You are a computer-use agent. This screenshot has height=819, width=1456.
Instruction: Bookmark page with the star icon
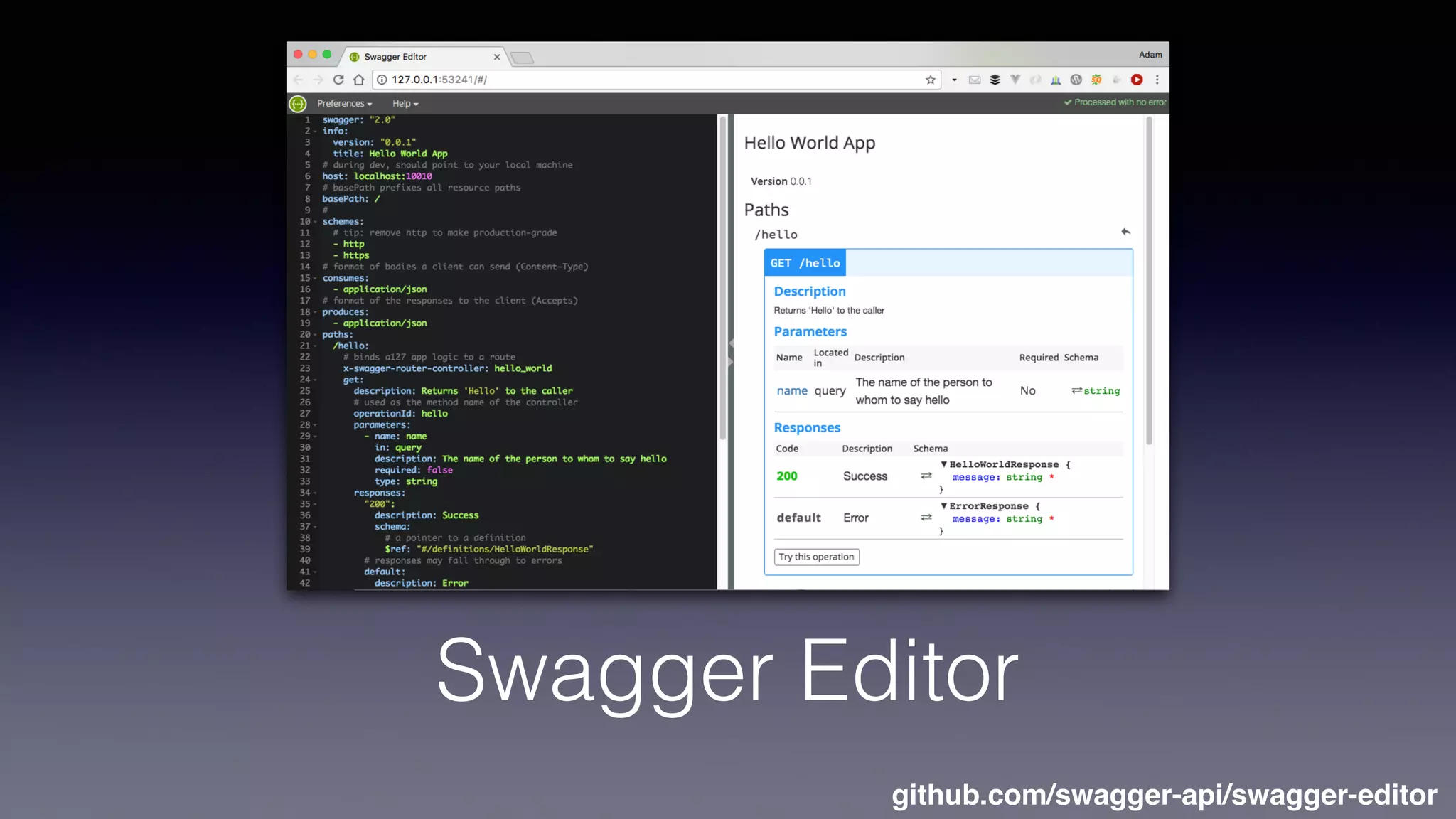930,80
